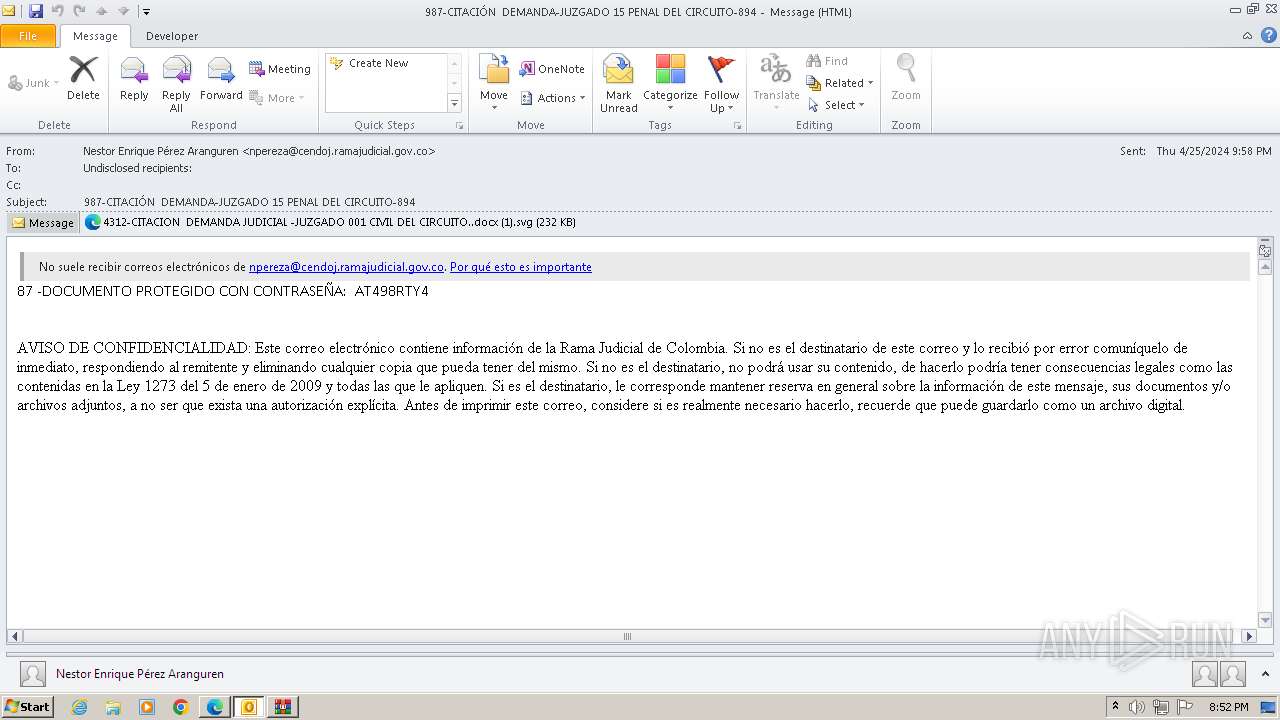This screenshot has height=720, width=1280.
Task: Collapse the People Pane
Action: [1266, 674]
